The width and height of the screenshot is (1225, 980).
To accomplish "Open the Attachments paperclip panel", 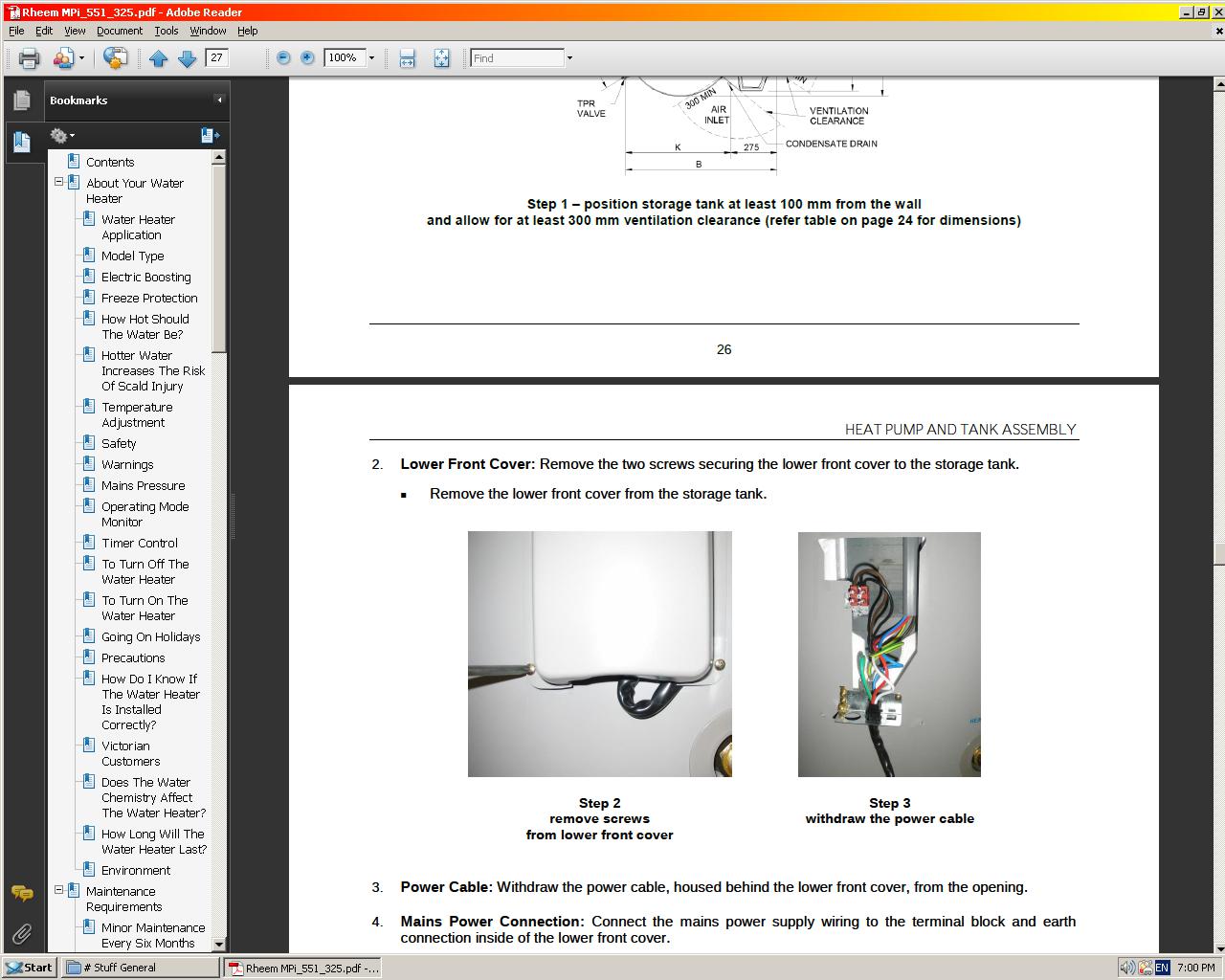I will point(22,933).
